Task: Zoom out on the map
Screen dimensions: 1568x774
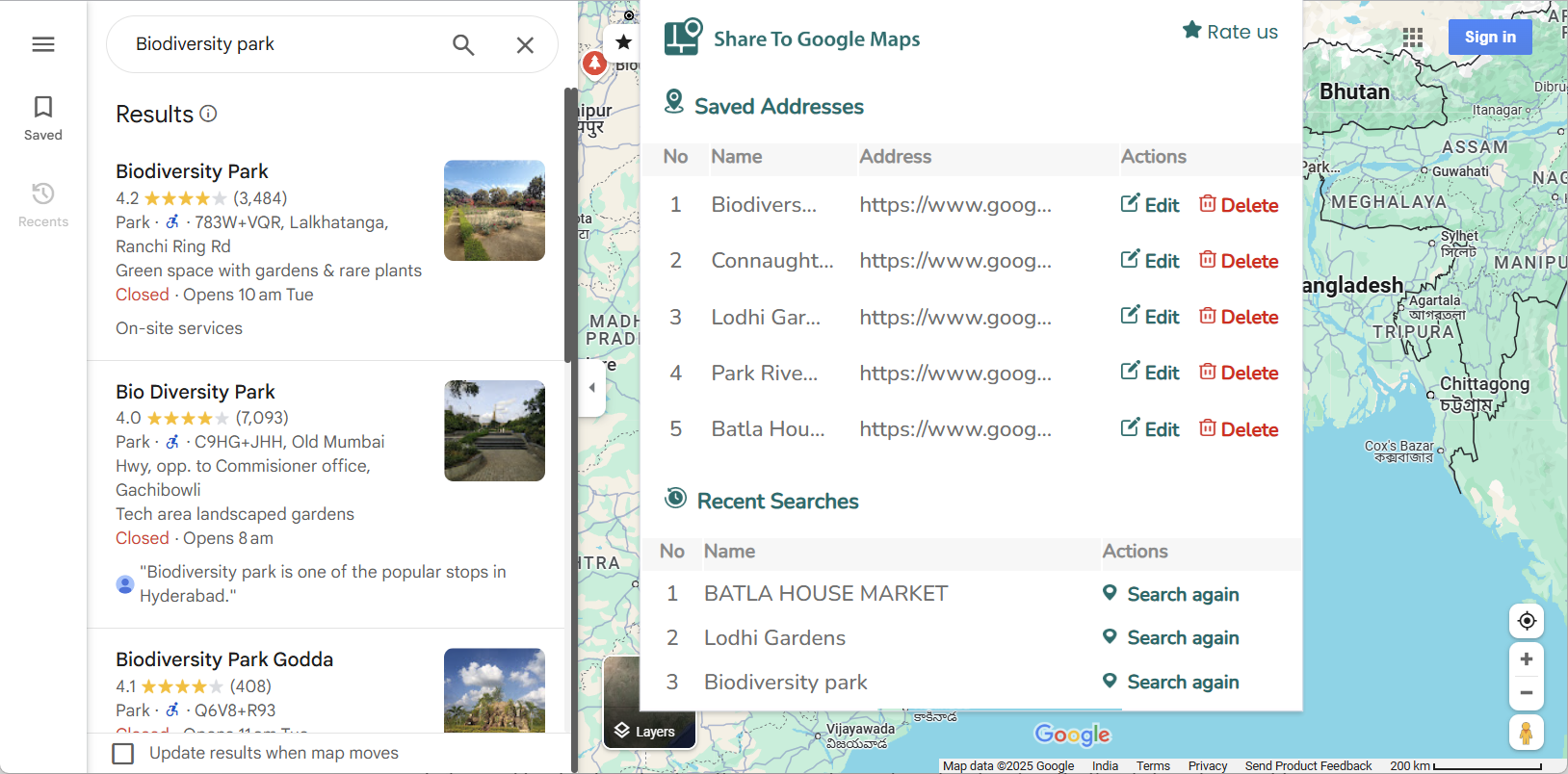Action: [1527, 693]
